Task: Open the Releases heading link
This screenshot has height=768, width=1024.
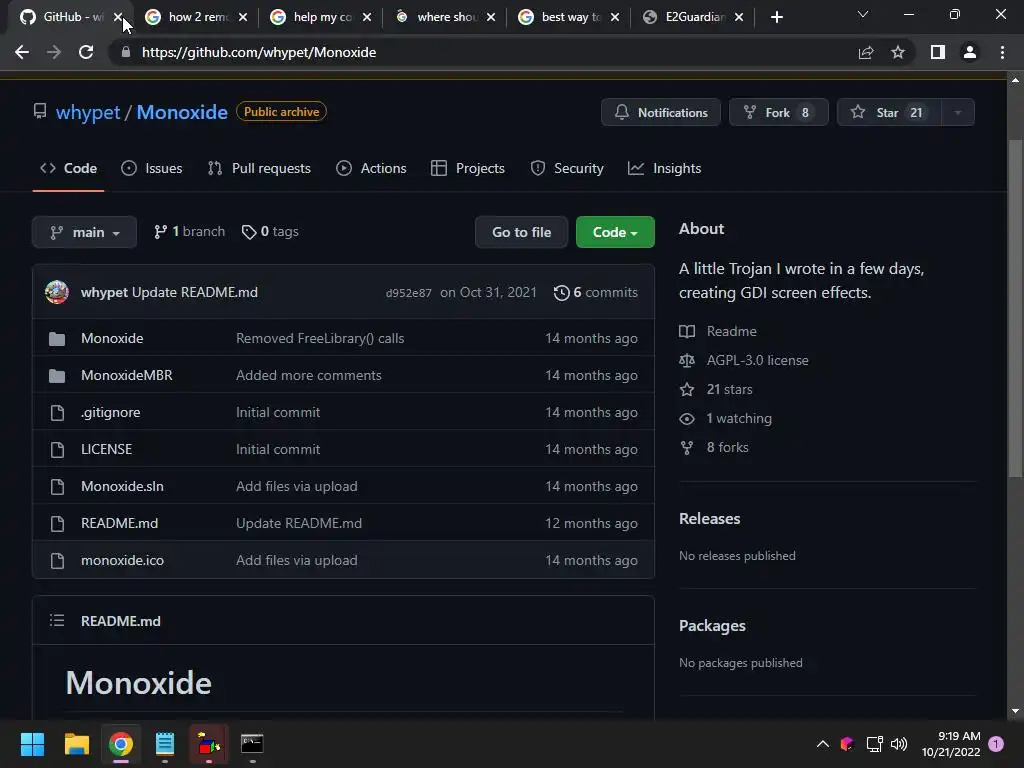Action: pyautogui.click(x=709, y=519)
